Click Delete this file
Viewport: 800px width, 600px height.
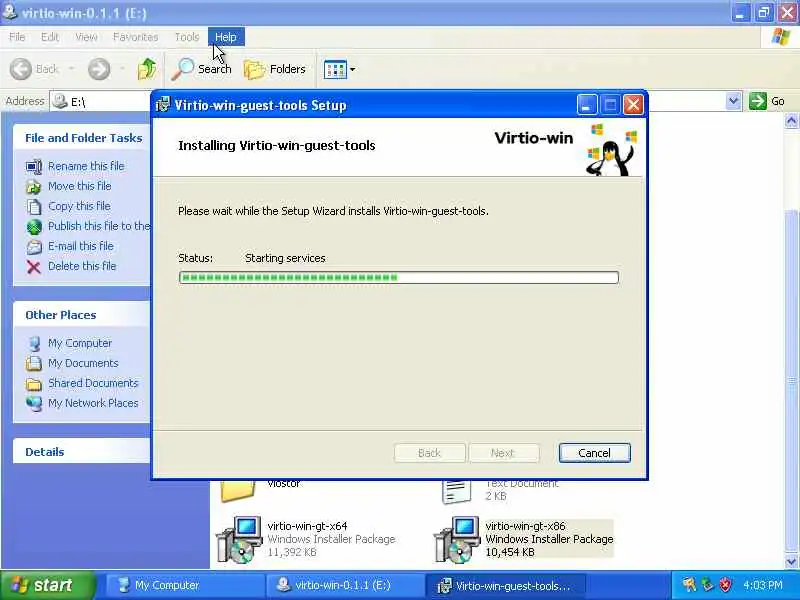(x=82, y=266)
